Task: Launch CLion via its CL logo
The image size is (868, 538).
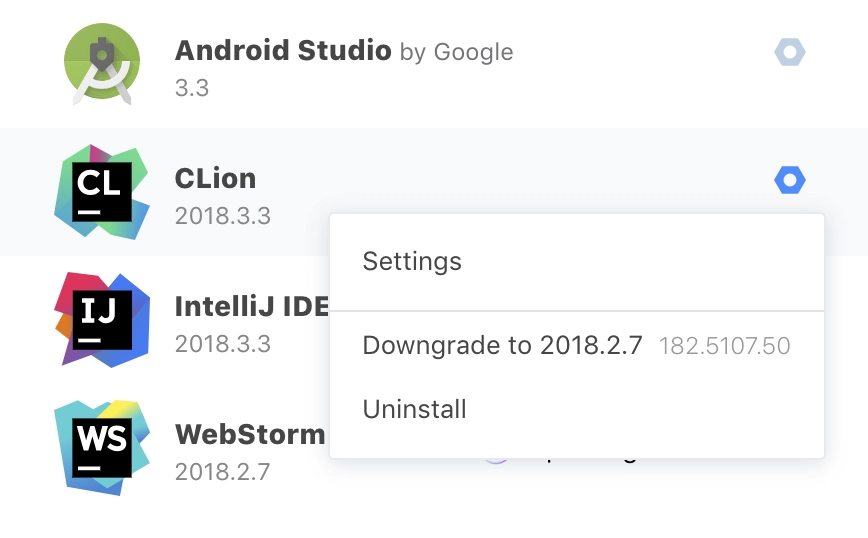Action: click(x=102, y=192)
